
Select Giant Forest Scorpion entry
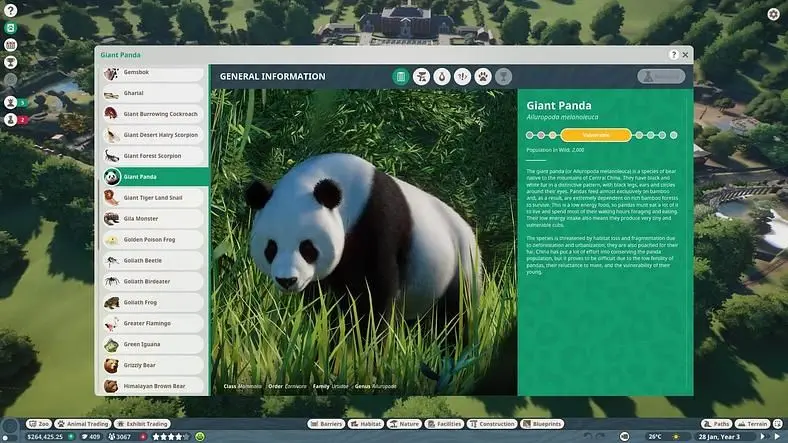coord(153,156)
